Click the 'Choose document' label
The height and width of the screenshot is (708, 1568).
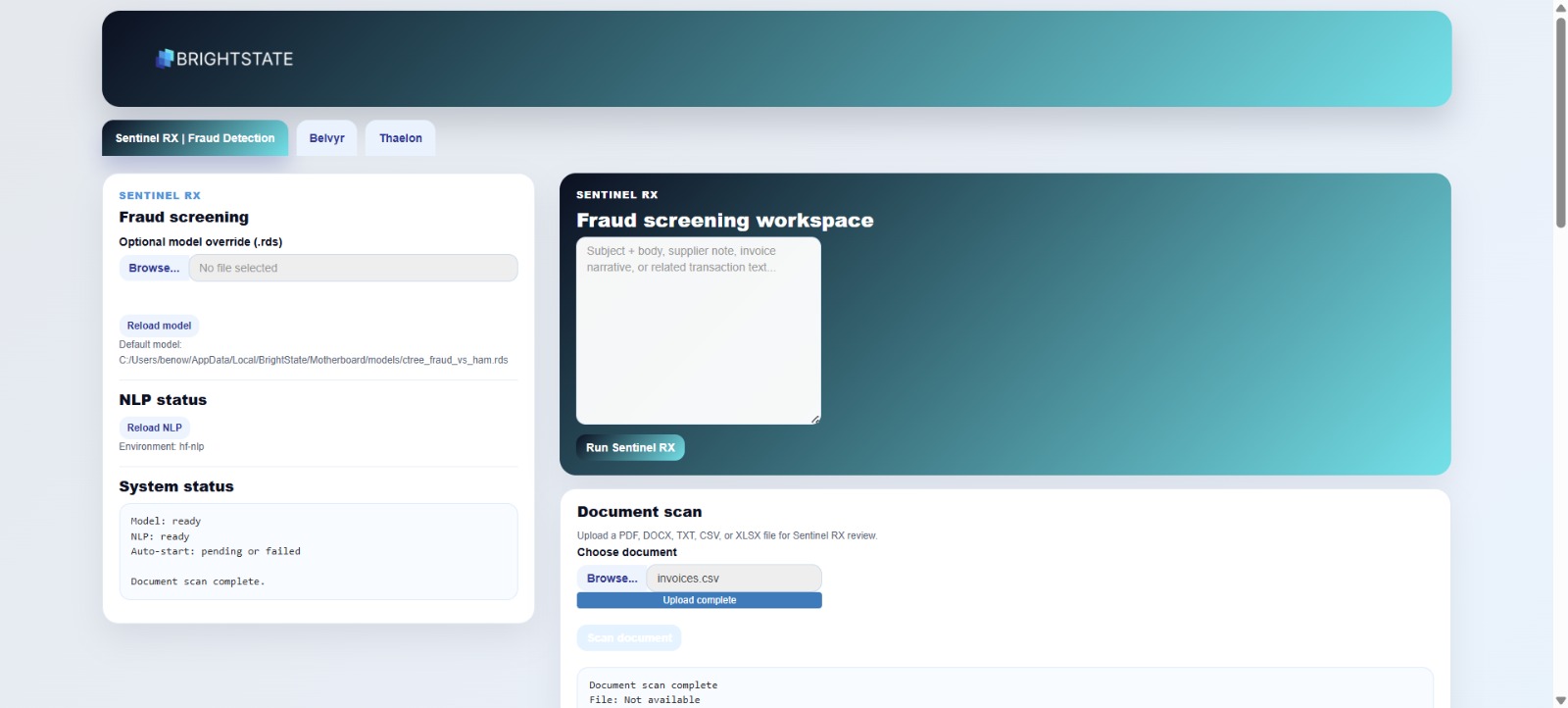pyautogui.click(x=627, y=552)
